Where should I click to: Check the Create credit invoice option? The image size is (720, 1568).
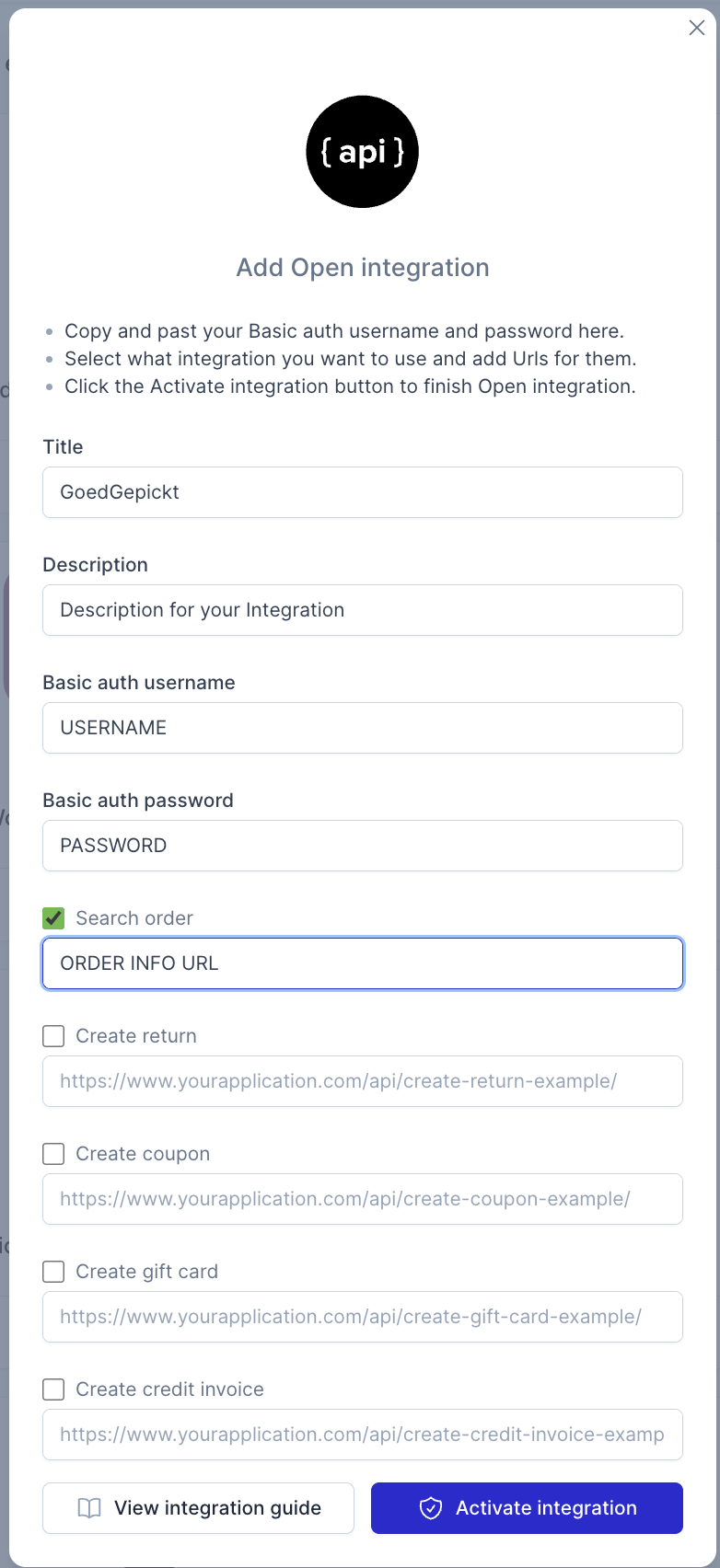click(x=54, y=1389)
